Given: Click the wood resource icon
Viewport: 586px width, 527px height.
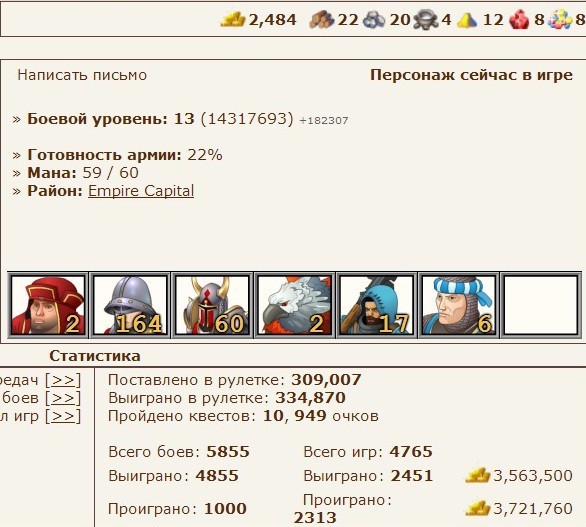Looking at the screenshot, I should tap(322, 19).
